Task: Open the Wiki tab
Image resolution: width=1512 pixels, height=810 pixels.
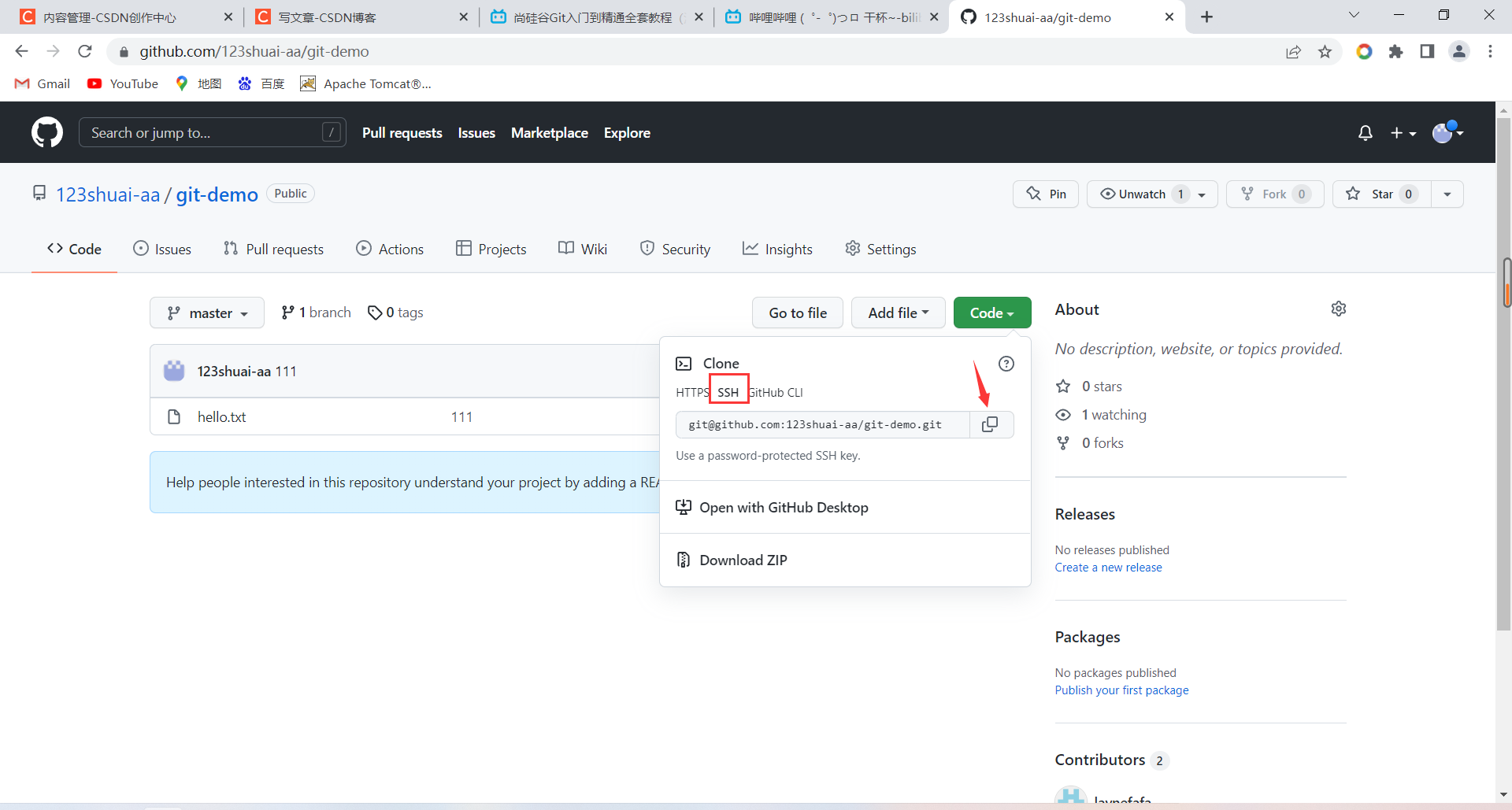Action: [583, 249]
